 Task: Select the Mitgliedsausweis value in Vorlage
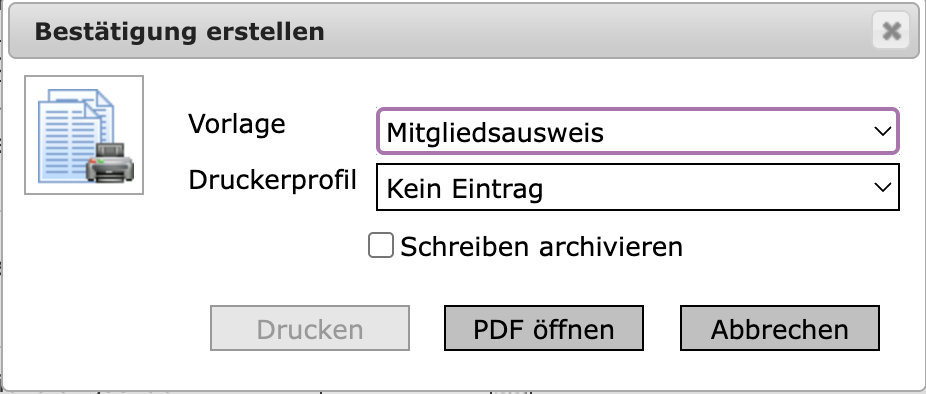click(x=495, y=133)
